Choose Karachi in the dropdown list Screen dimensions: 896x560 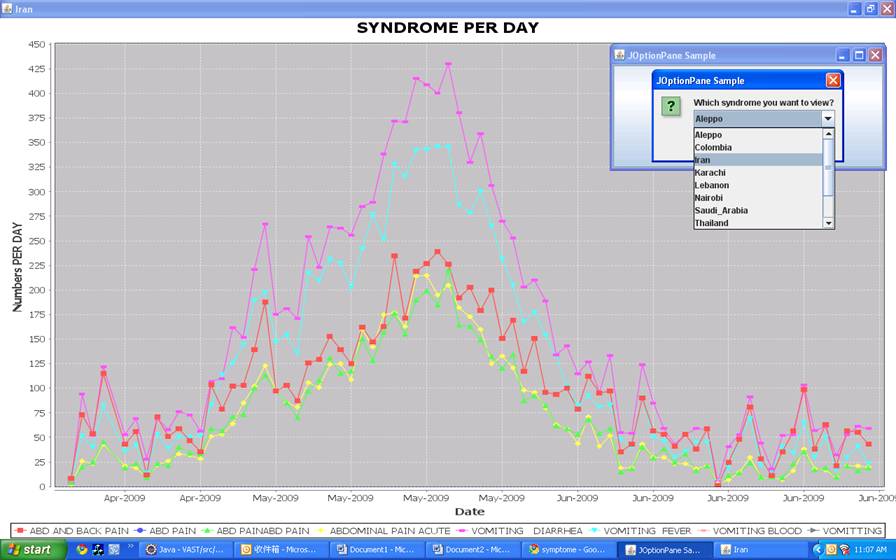click(x=710, y=173)
